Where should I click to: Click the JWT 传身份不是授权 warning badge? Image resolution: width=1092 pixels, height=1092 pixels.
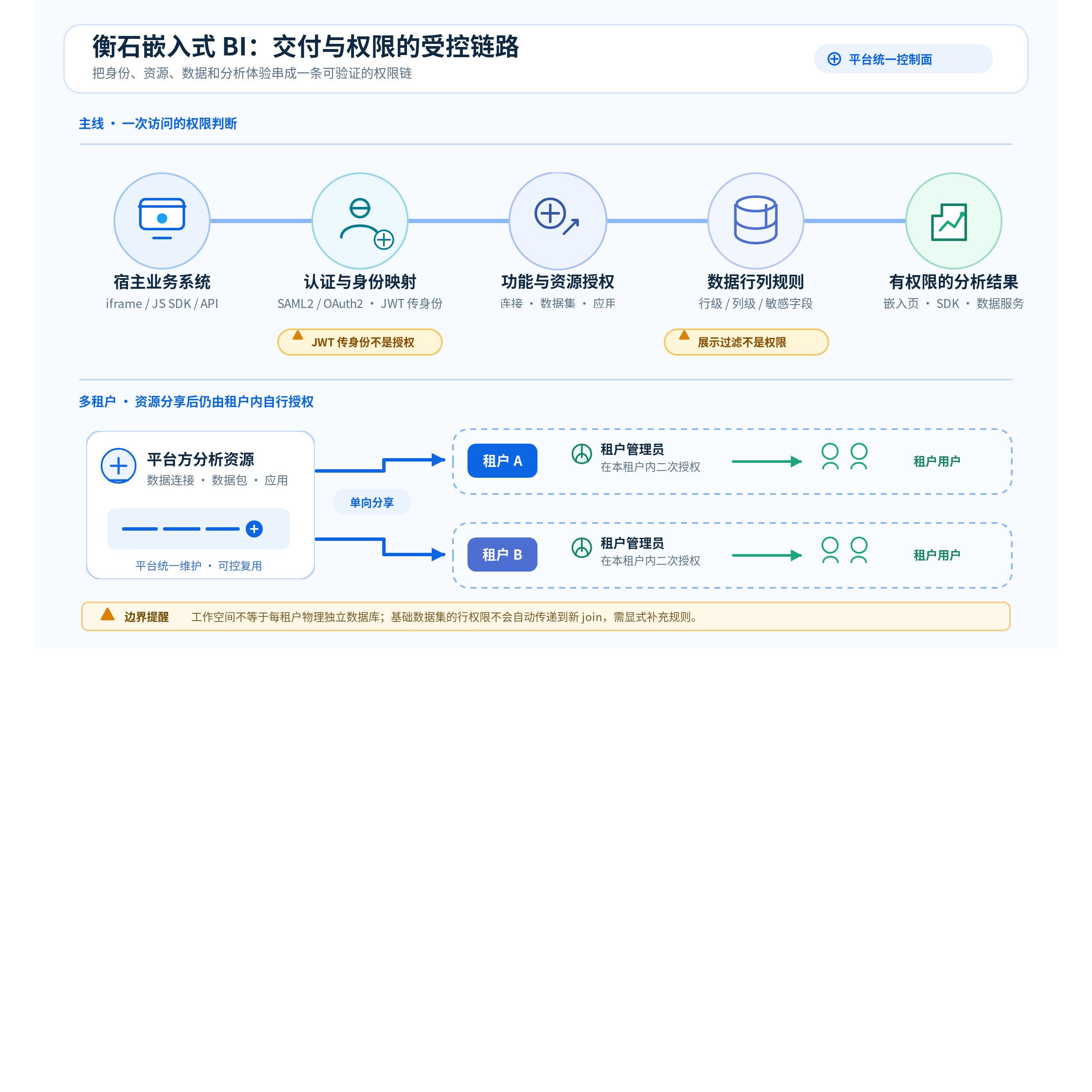[360, 342]
